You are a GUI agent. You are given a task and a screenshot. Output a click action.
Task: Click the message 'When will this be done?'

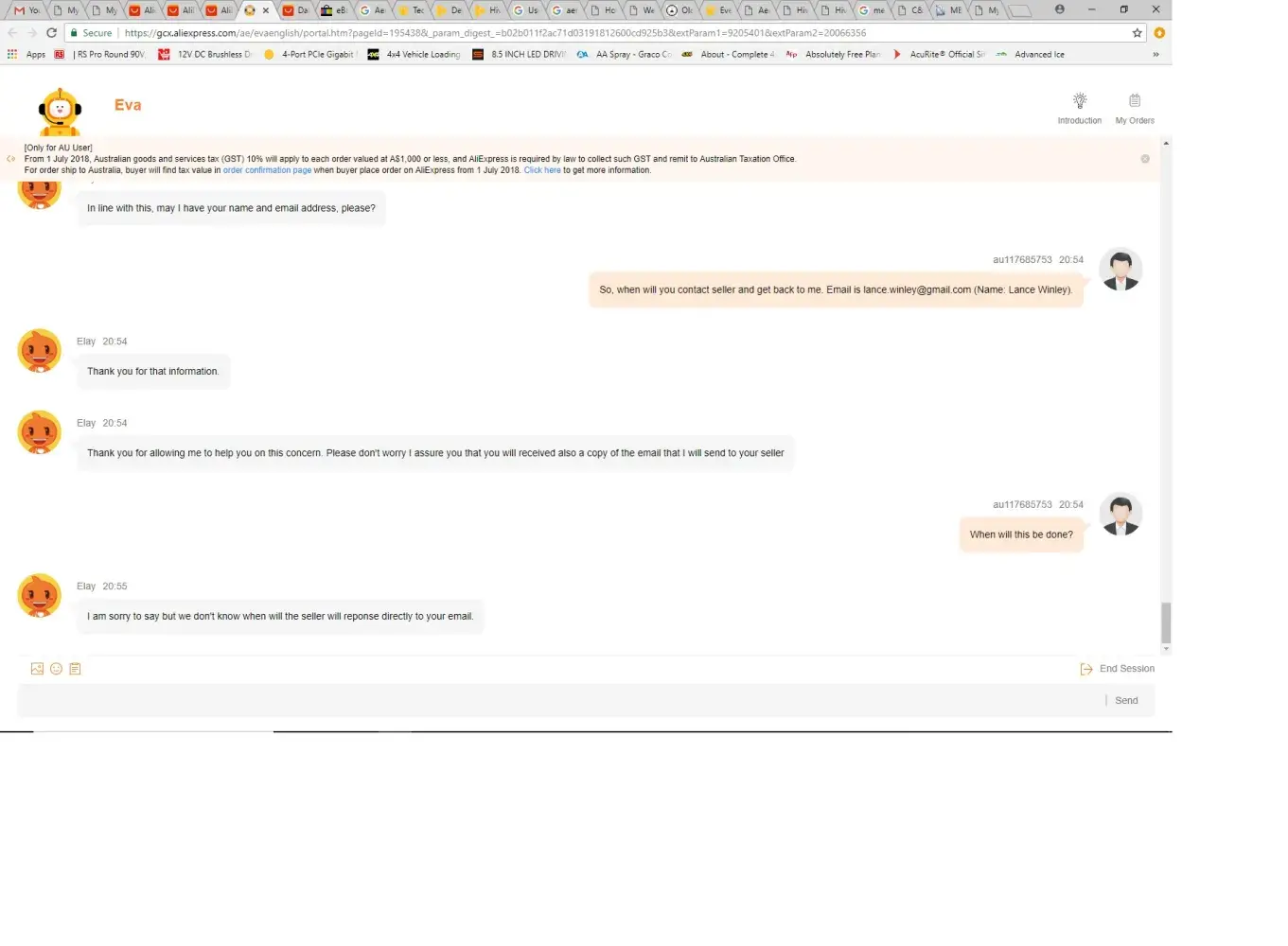click(1021, 535)
